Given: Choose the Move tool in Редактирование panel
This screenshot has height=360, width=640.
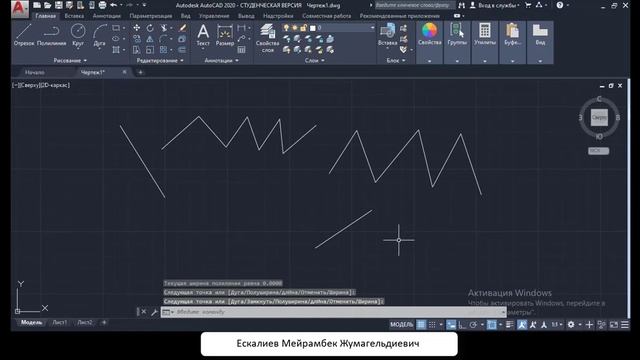Looking at the screenshot, I should tap(136, 28).
